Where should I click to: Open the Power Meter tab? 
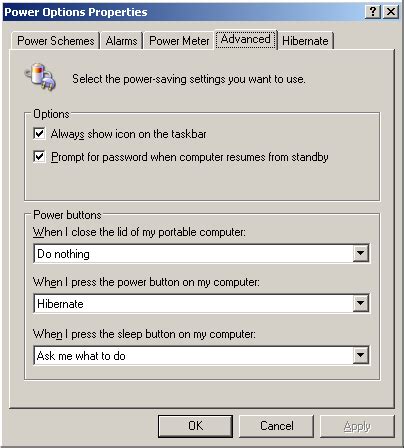tap(179, 41)
